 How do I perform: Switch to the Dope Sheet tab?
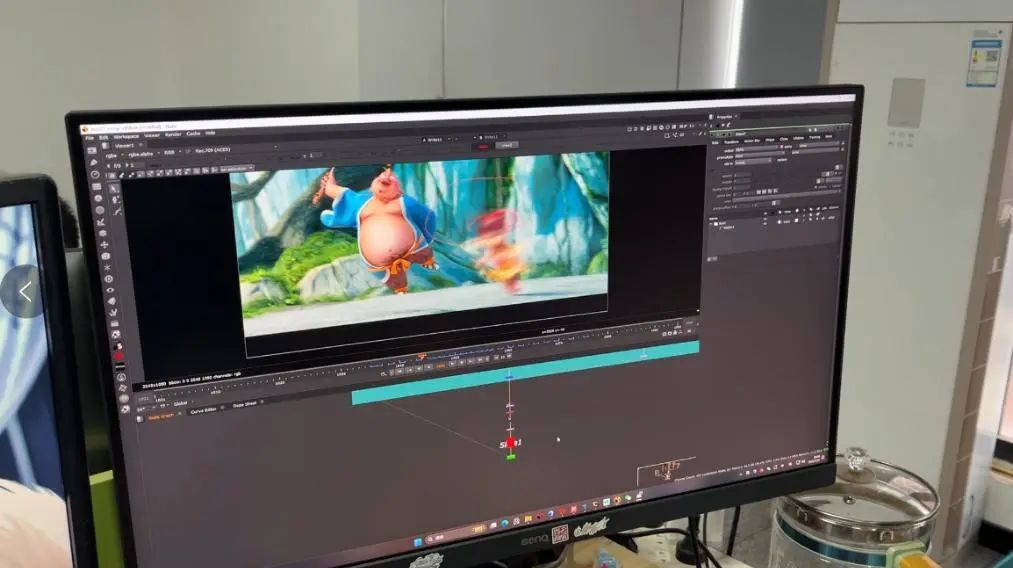(246, 404)
